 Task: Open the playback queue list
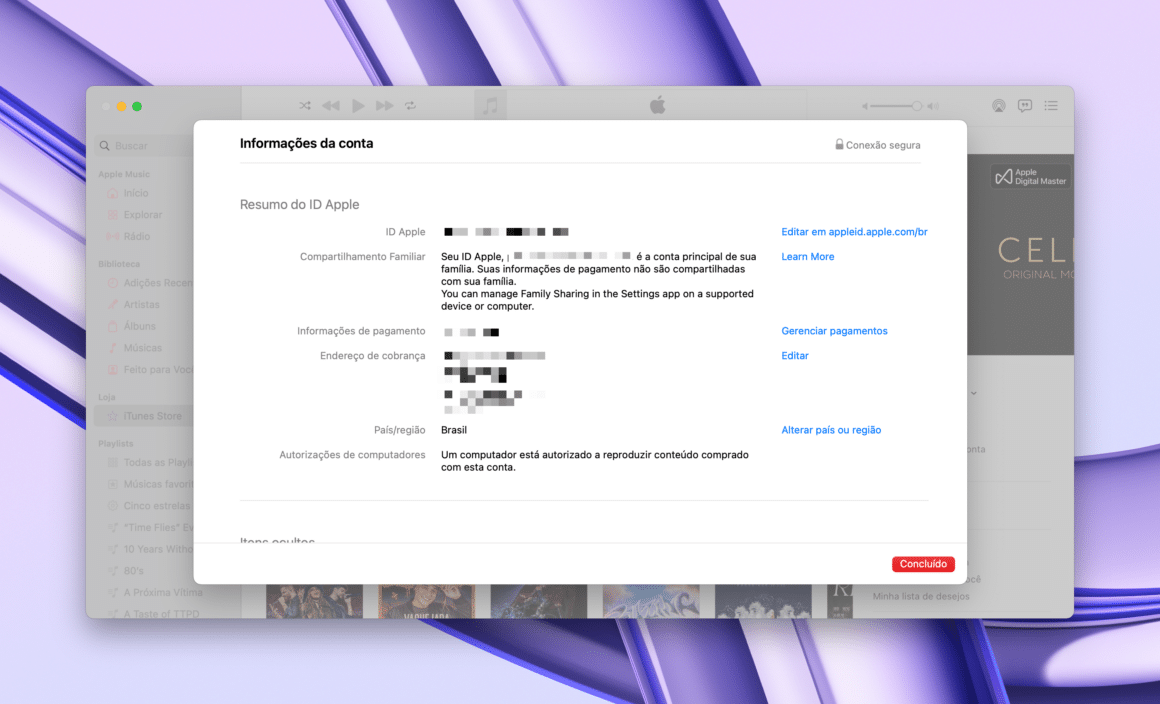pos(1051,105)
